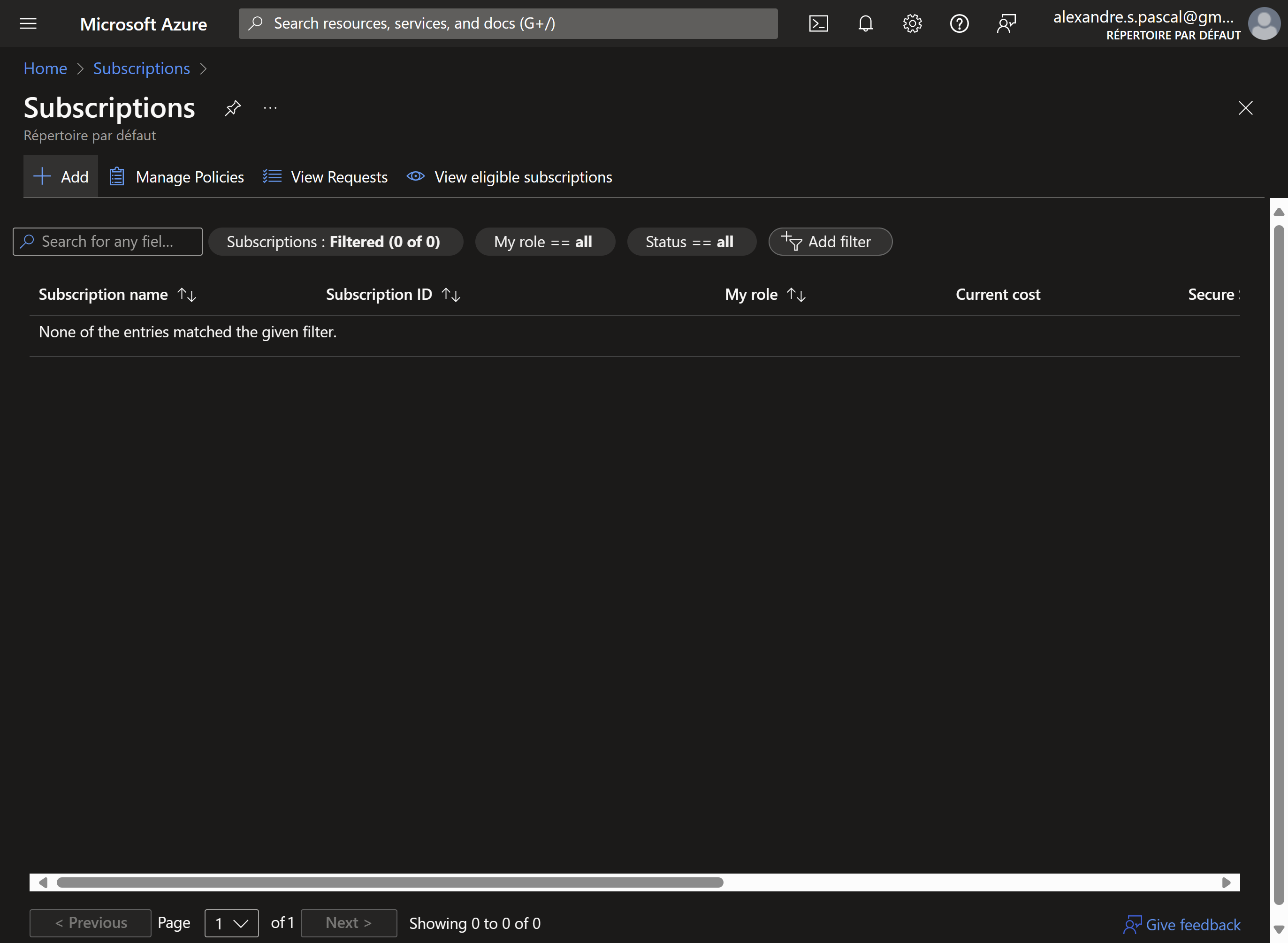Image resolution: width=1288 pixels, height=943 pixels.
Task: Sort by Subscription name column
Action: pos(117,295)
